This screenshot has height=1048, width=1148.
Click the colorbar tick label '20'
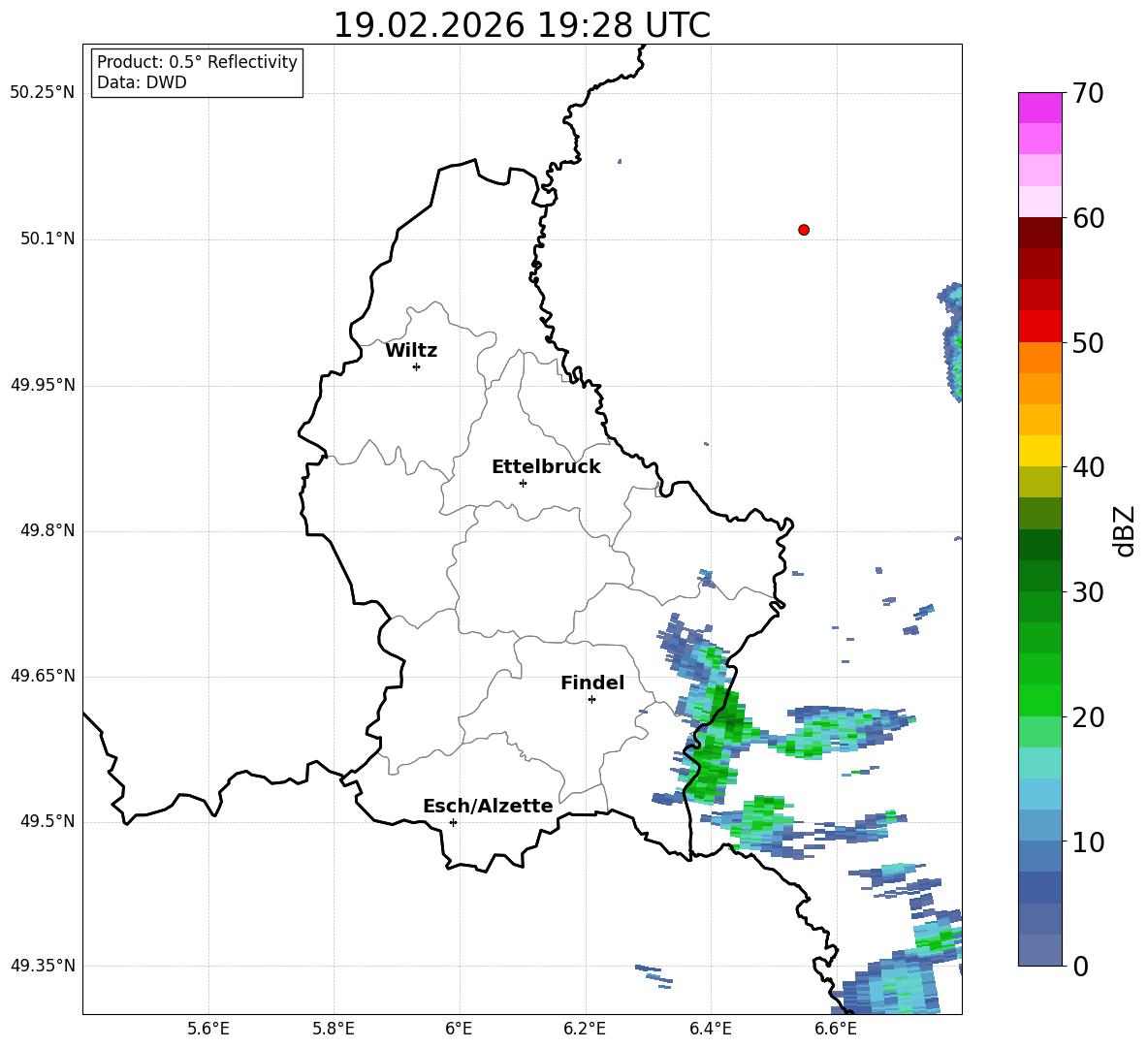coord(1088,716)
